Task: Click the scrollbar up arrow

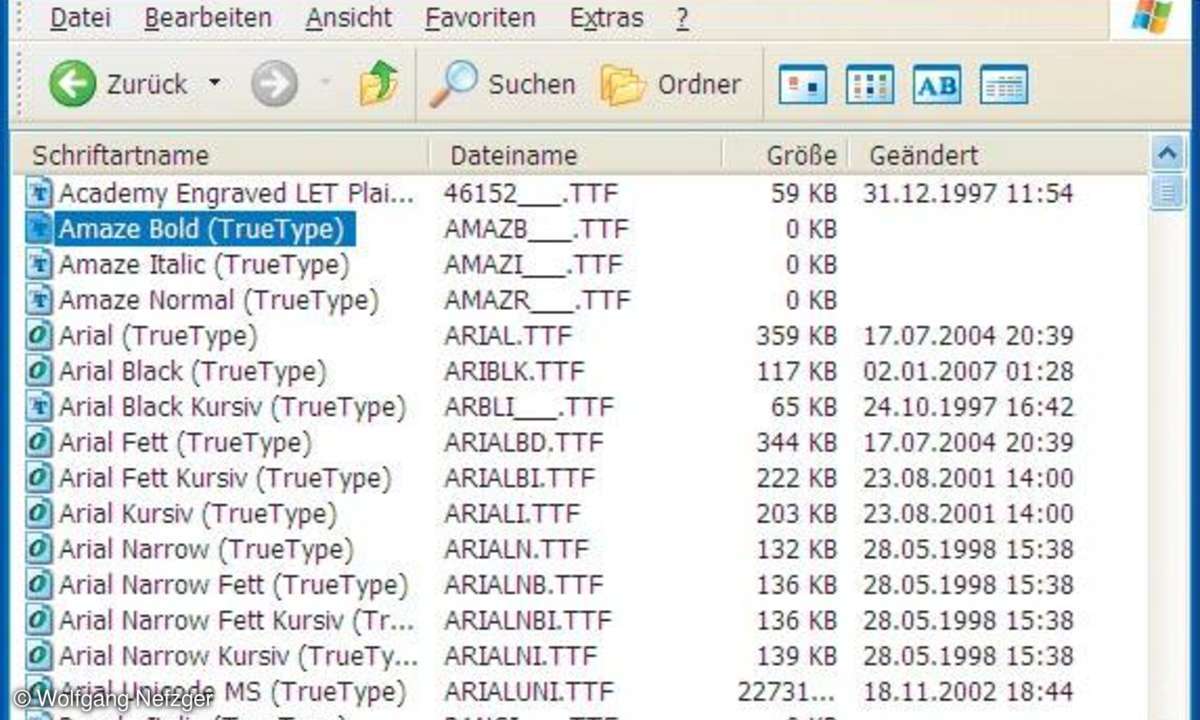Action: pyautogui.click(x=1167, y=153)
